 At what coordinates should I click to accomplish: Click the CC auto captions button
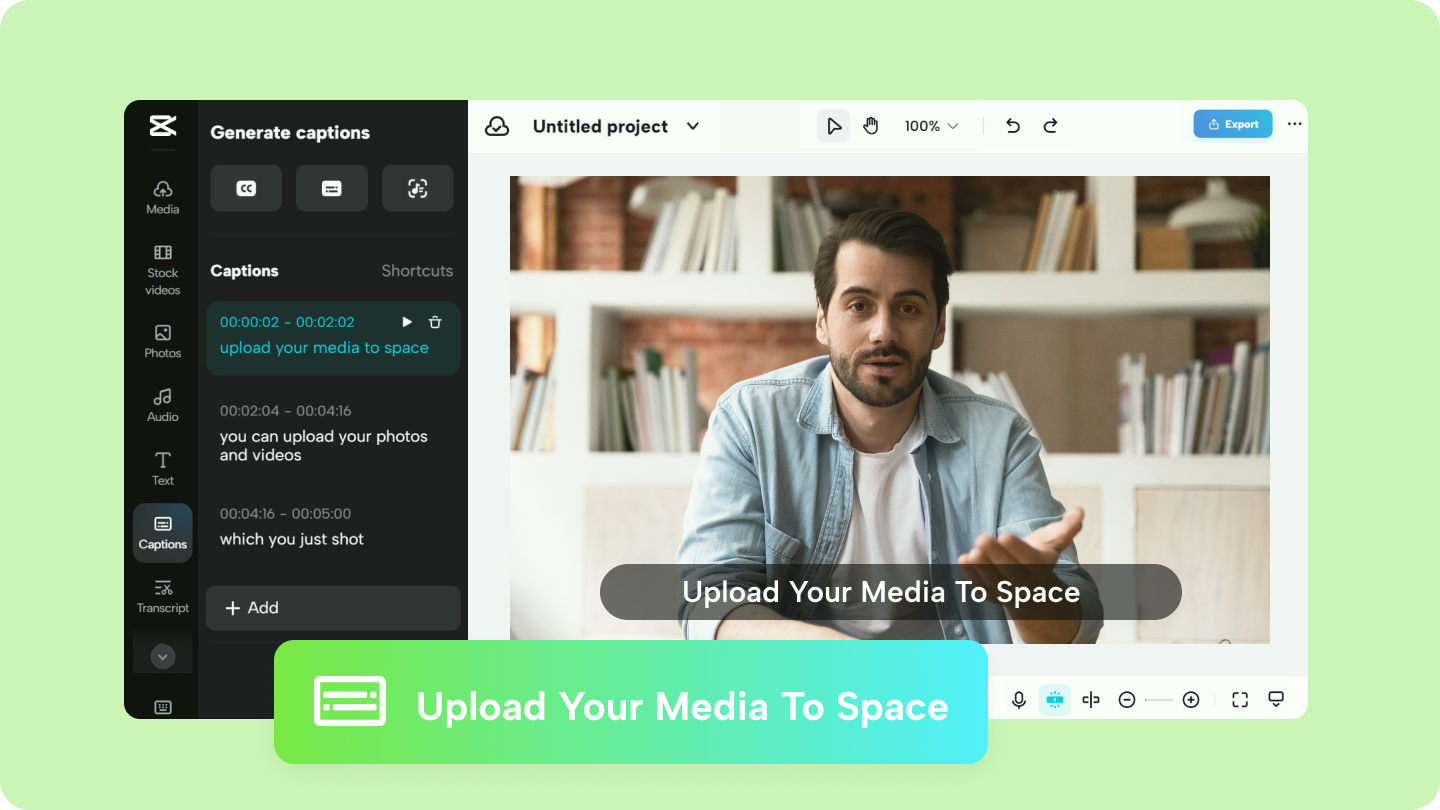click(246, 188)
